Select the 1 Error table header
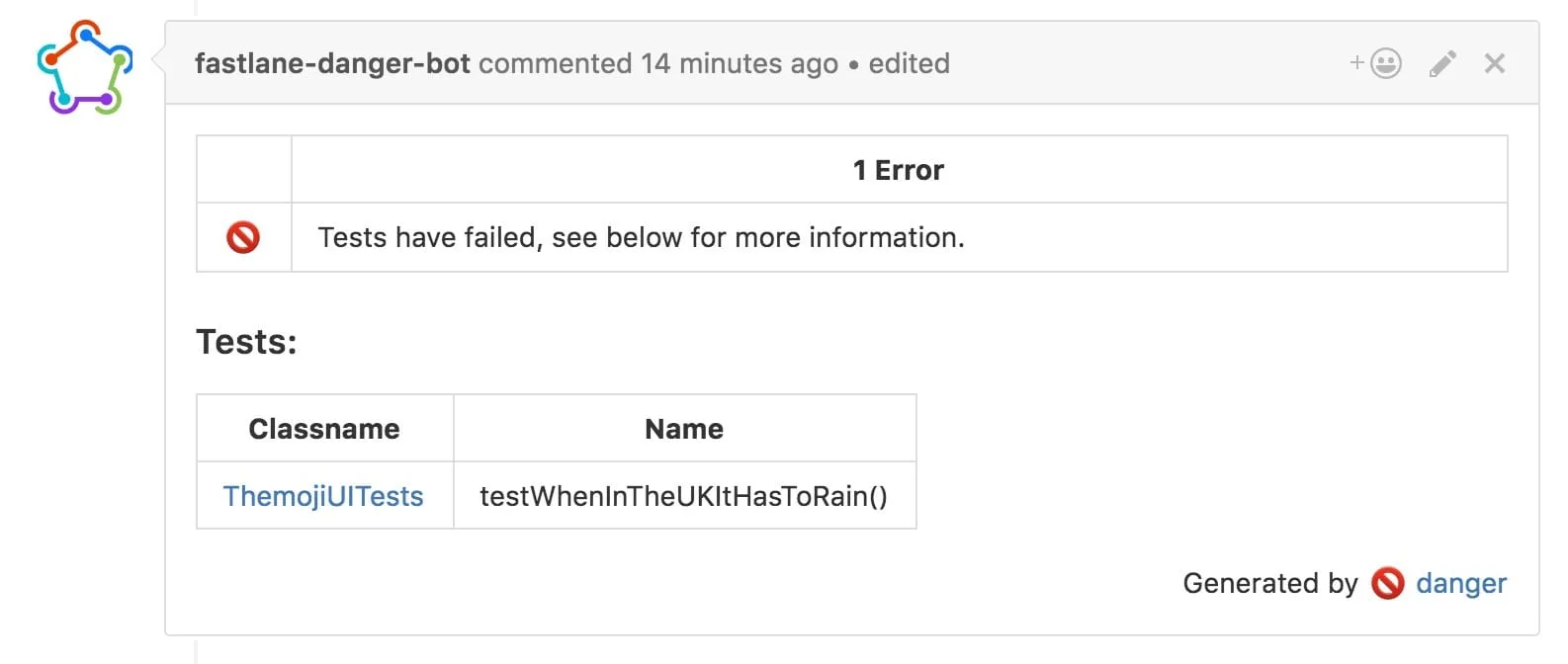Viewport: 1568px width, 664px height. (x=898, y=169)
